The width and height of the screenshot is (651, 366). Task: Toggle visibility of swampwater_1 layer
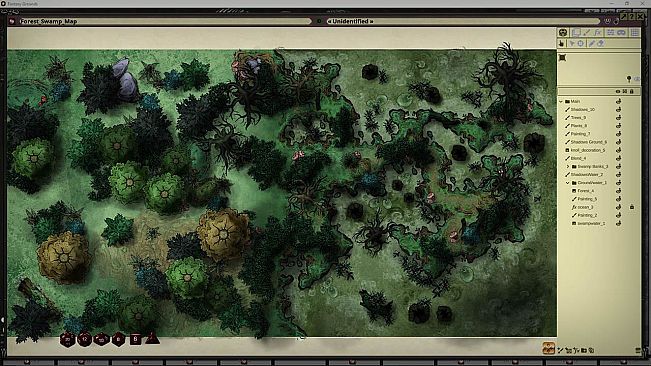coord(618,223)
